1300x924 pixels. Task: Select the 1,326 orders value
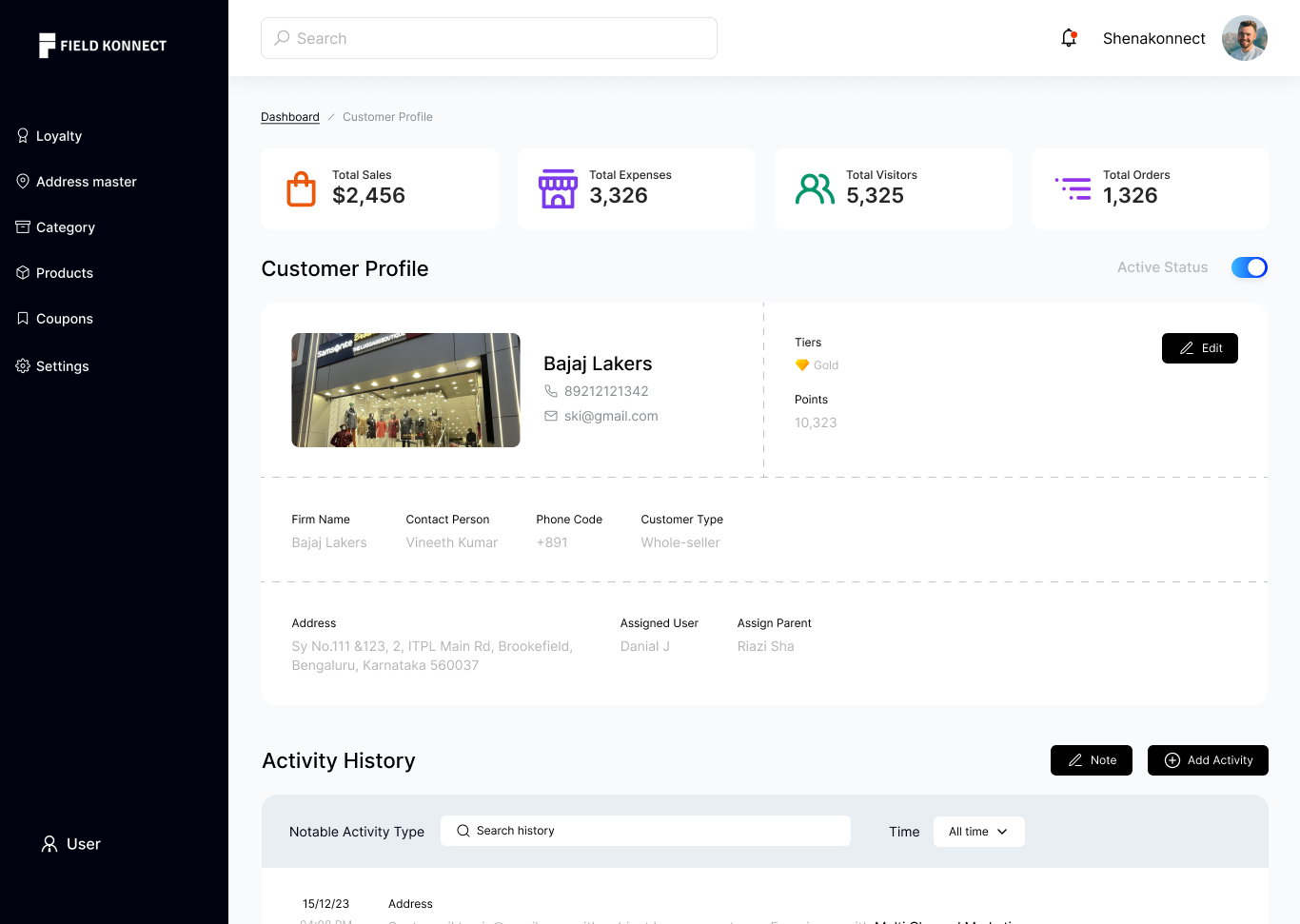pyautogui.click(x=1130, y=196)
